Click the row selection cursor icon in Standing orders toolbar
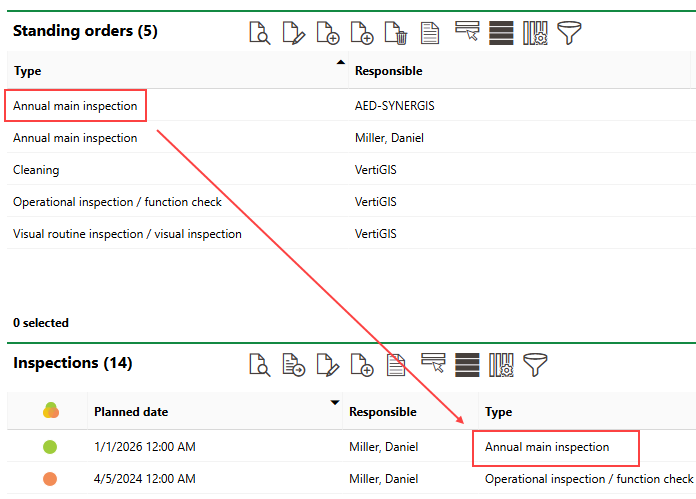 466,33
